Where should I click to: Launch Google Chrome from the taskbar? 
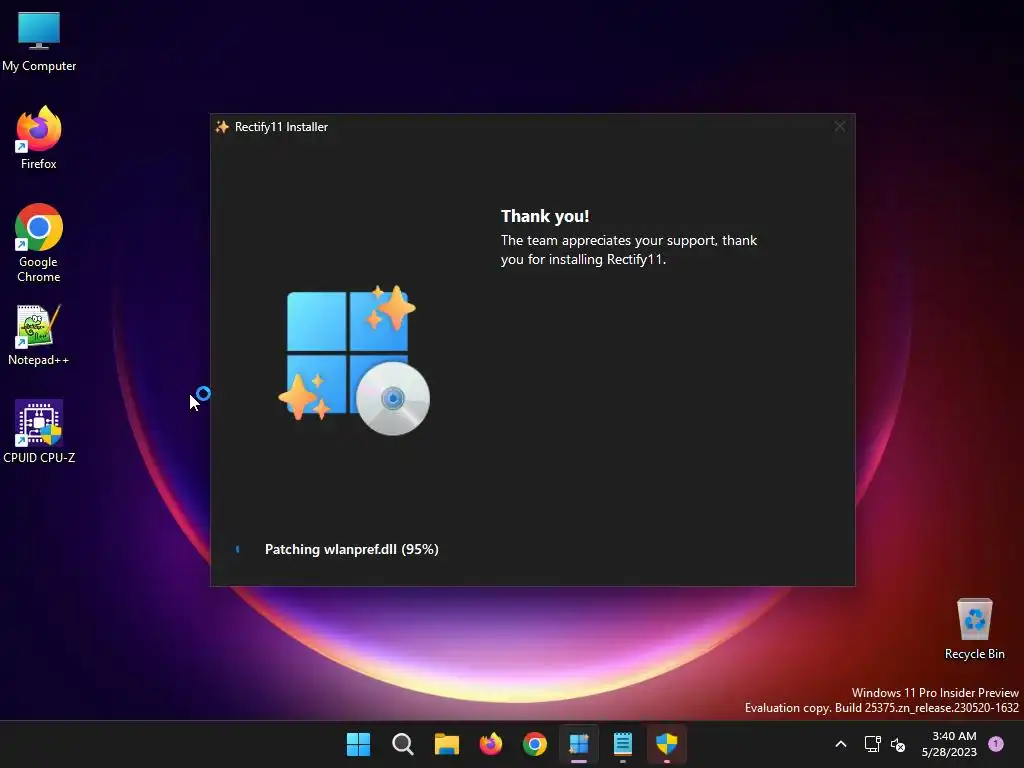click(535, 744)
